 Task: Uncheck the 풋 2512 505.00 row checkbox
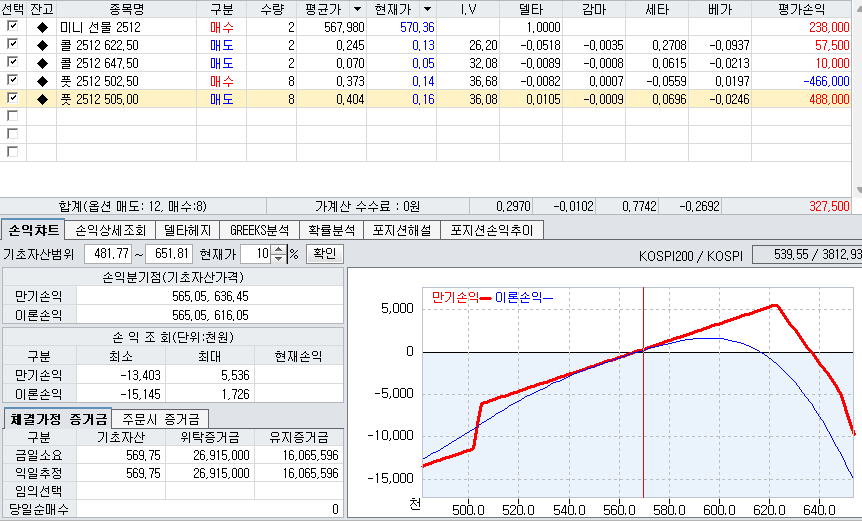pyautogui.click(x=12, y=99)
